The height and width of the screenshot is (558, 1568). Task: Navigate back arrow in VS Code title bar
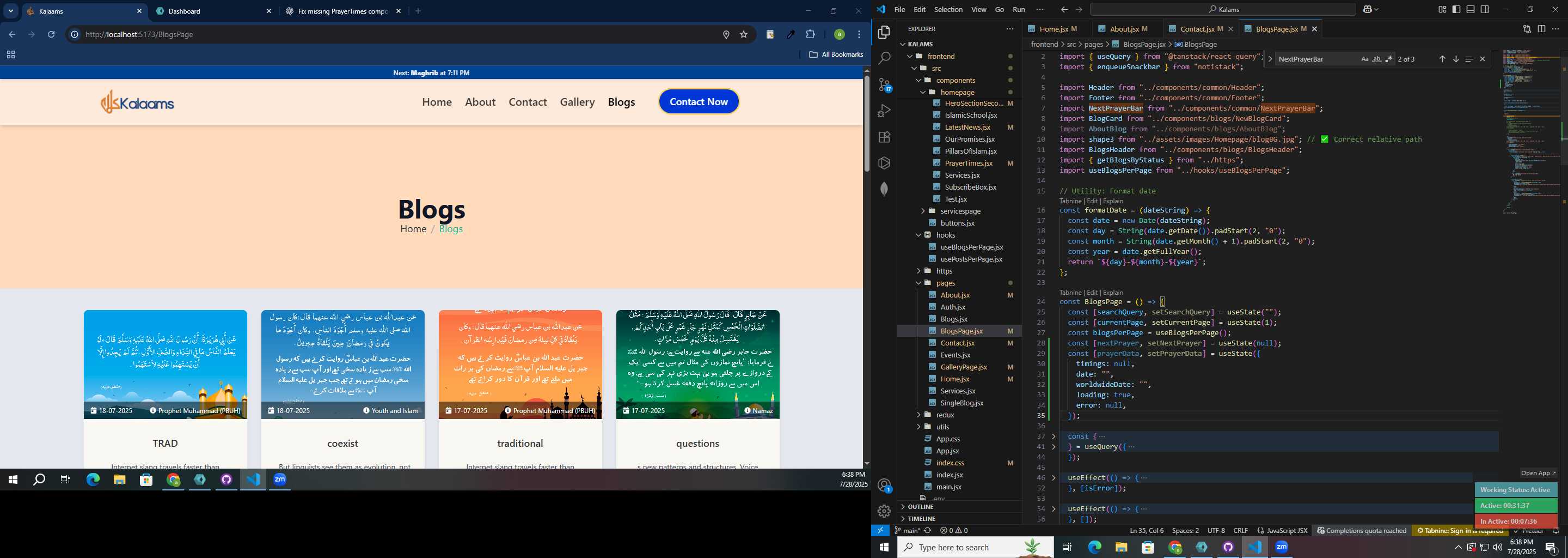1064,9
